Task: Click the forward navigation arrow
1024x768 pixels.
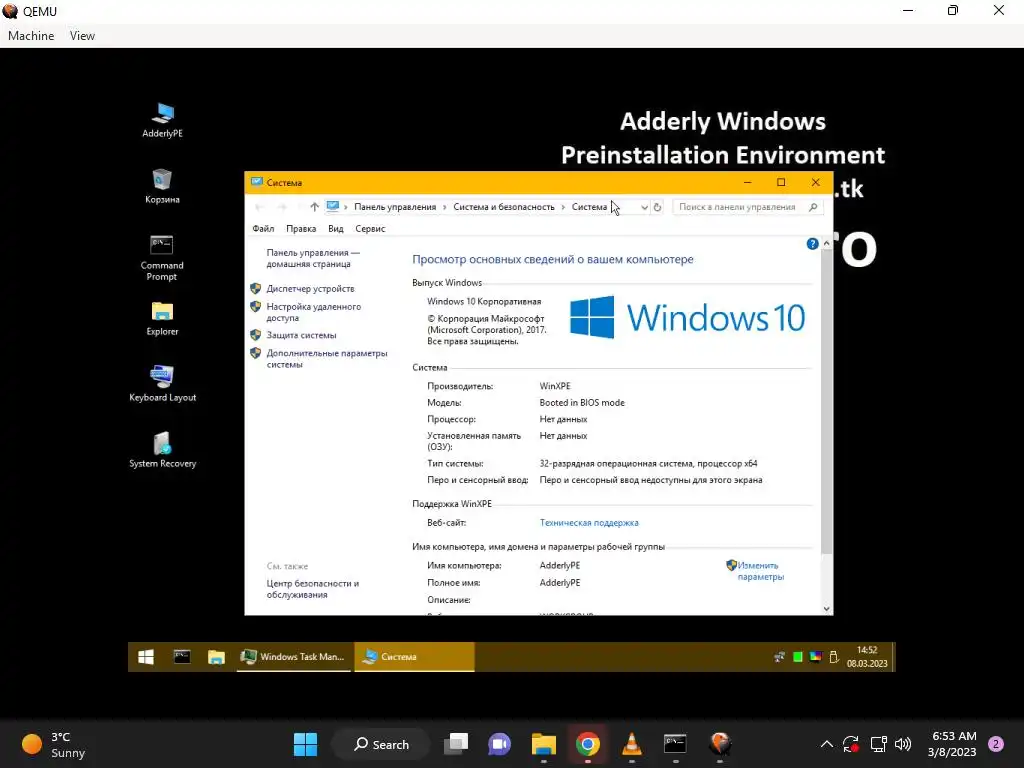Action: pos(282,207)
